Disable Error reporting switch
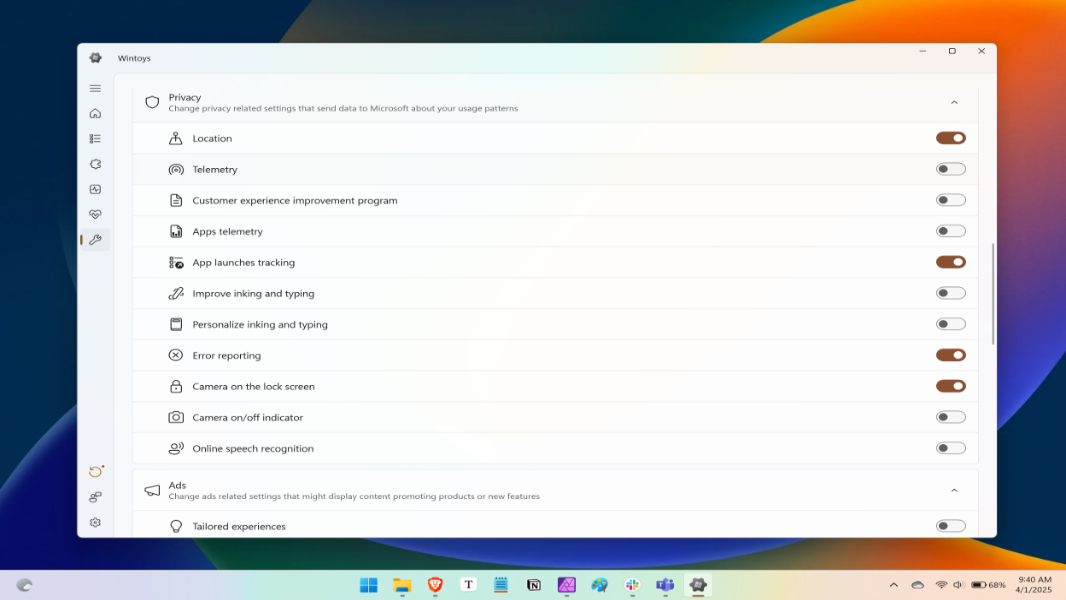This screenshot has height=600, width=1066. pos(950,355)
